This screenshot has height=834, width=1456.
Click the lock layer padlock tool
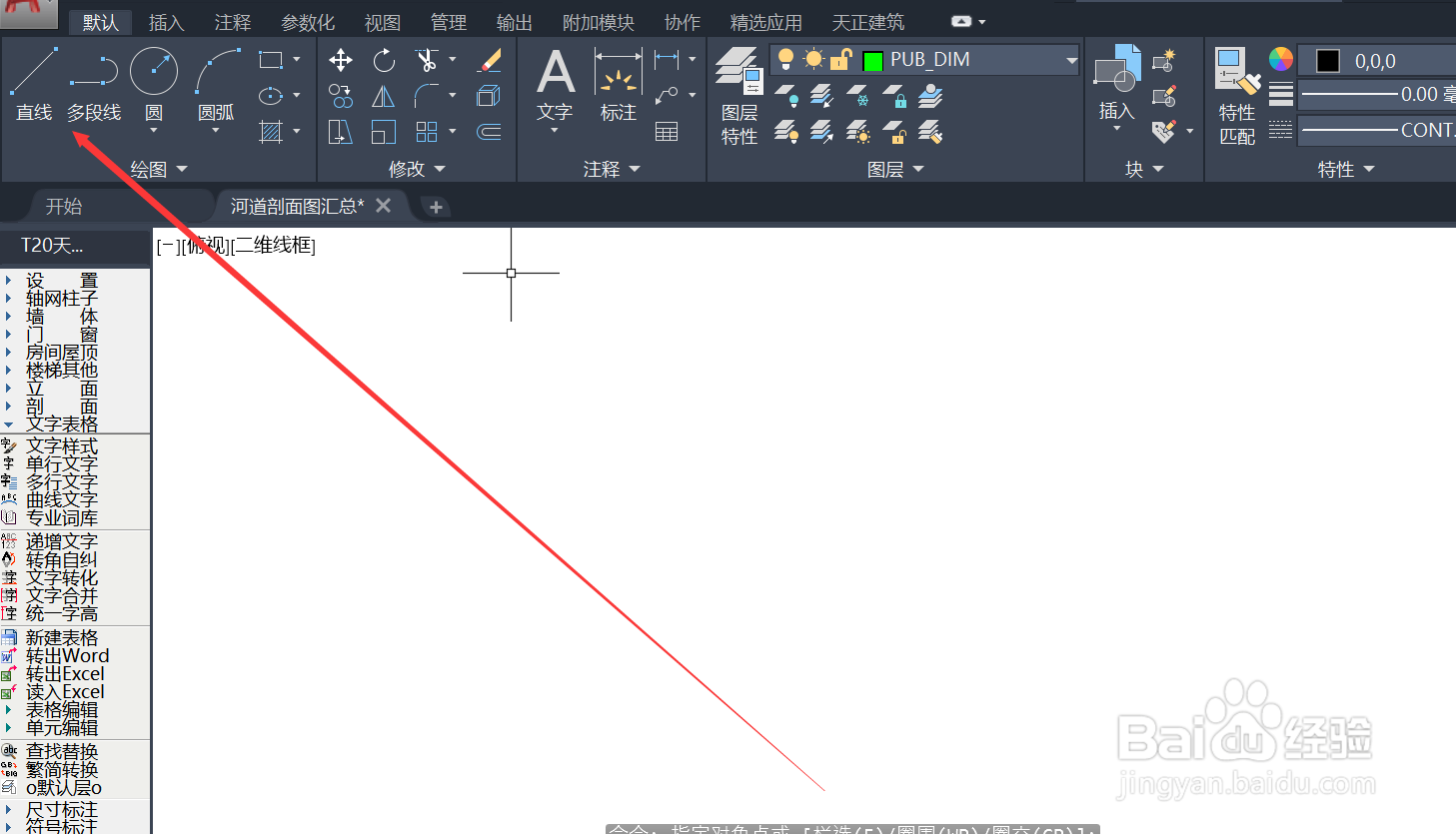tap(894, 96)
